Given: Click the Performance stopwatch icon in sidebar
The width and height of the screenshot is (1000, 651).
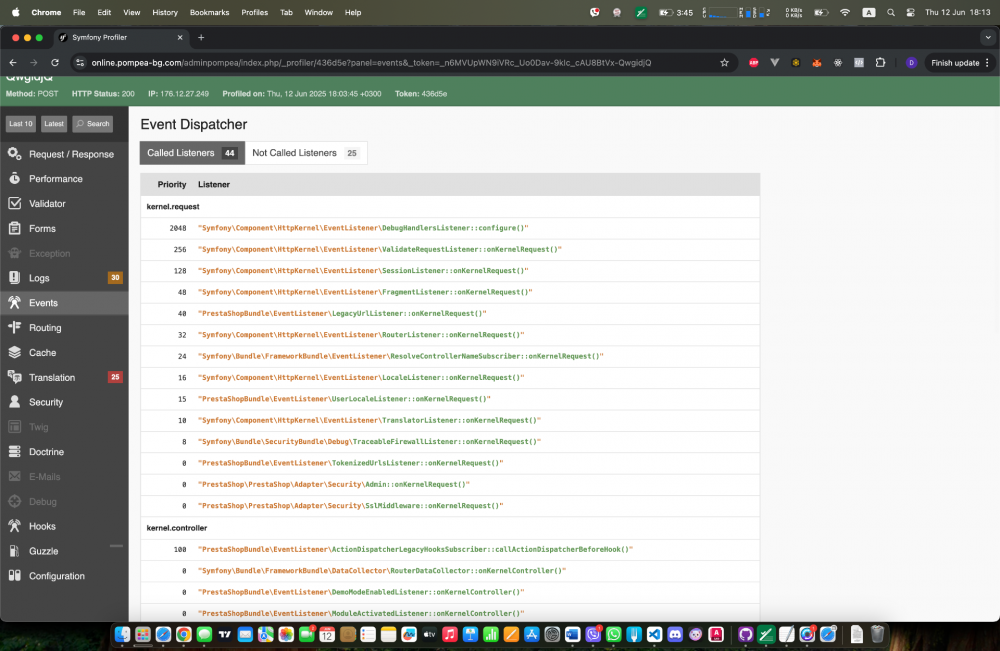Looking at the screenshot, I should [x=15, y=179].
